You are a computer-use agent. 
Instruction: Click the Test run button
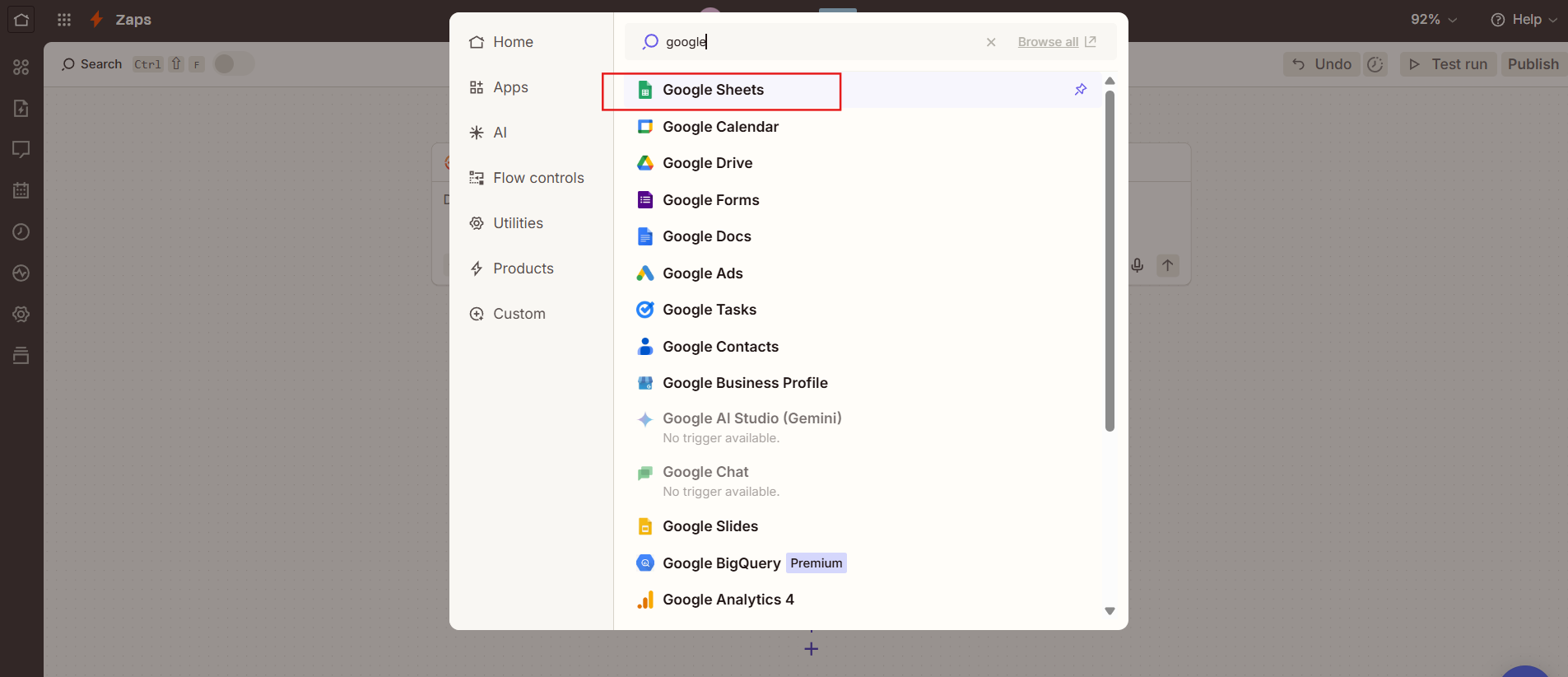tap(1449, 64)
